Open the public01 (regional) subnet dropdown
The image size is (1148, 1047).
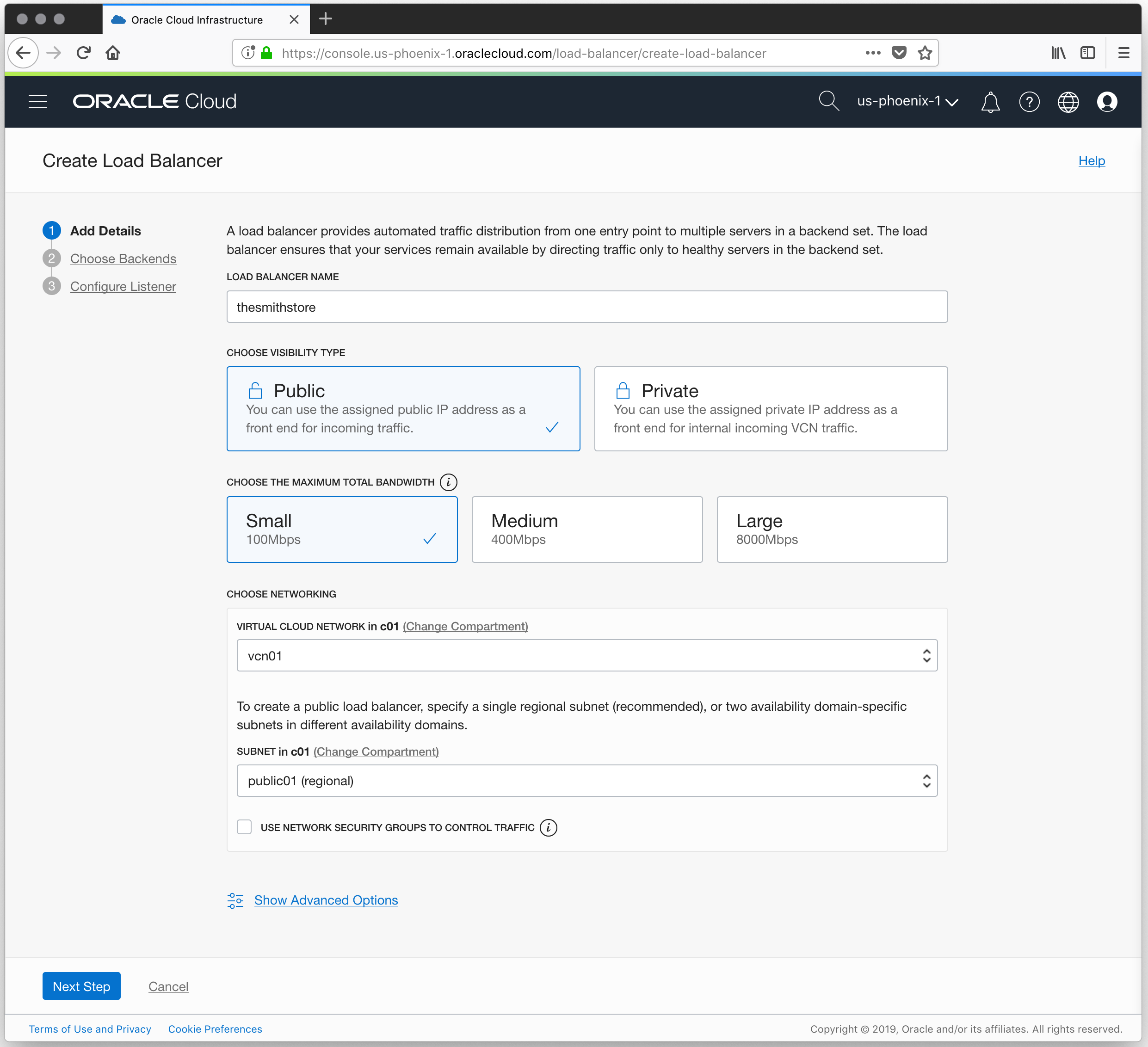click(x=586, y=781)
